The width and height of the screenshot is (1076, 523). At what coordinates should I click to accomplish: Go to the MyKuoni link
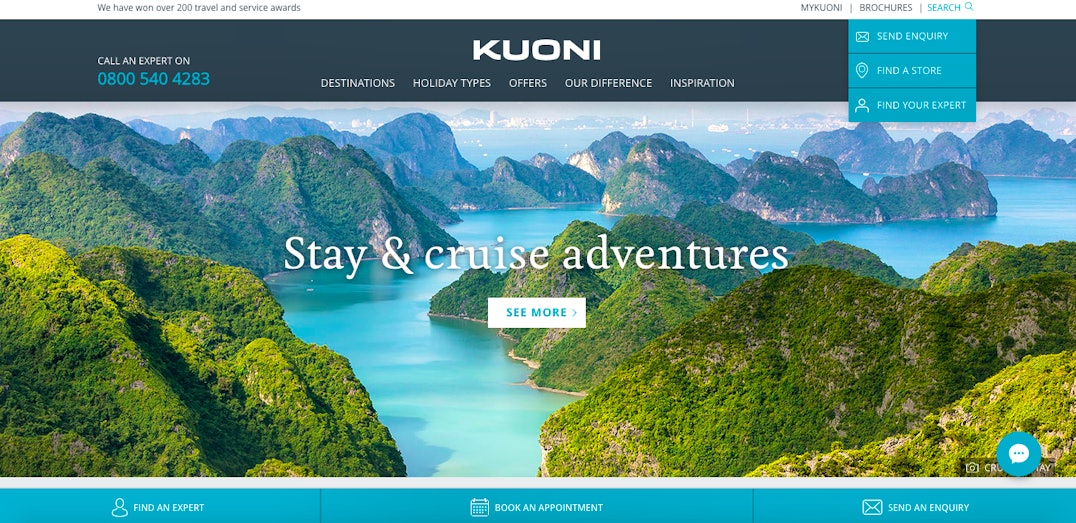tap(821, 8)
